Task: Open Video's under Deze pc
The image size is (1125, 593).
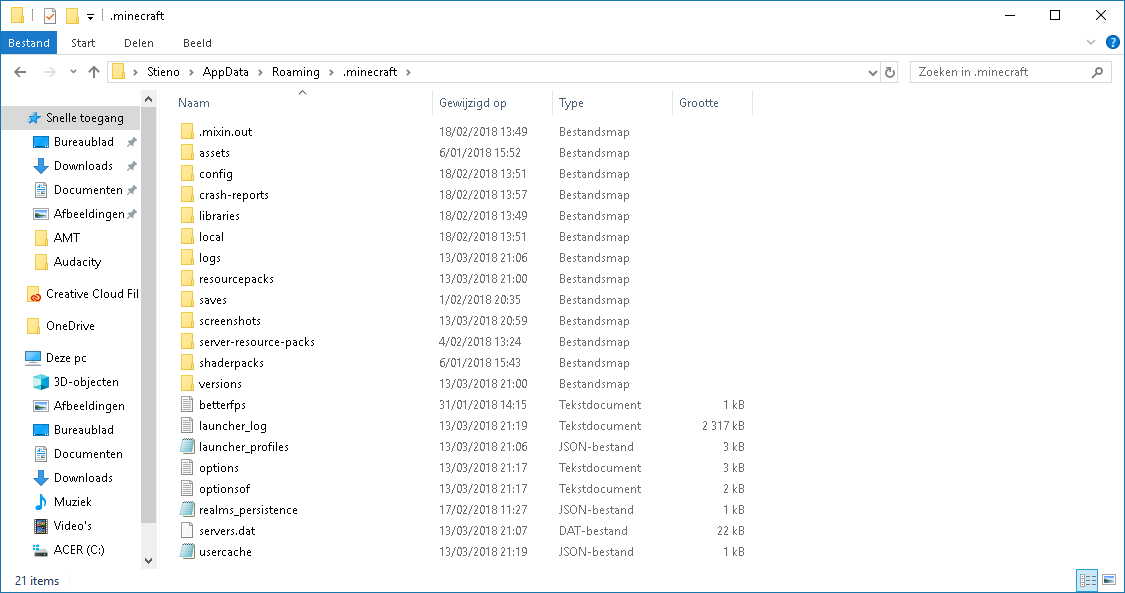Action: (x=72, y=526)
